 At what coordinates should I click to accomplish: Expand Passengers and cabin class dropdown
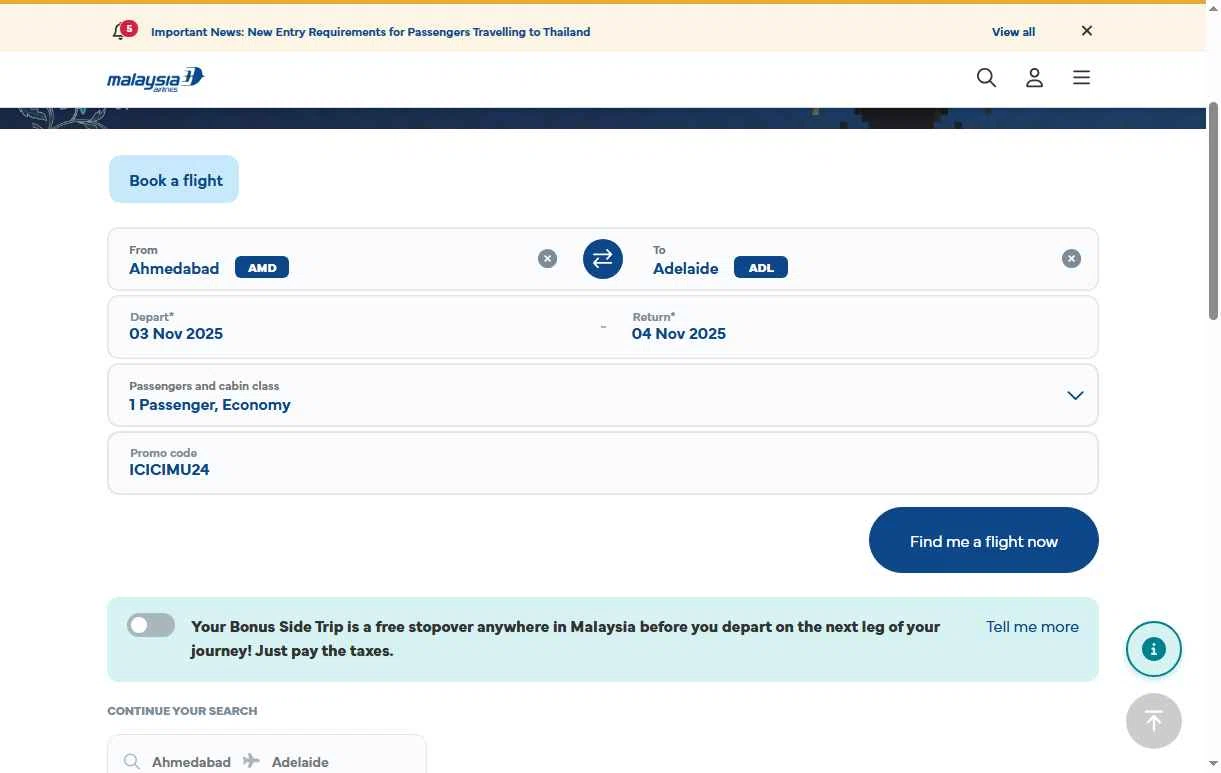603,395
